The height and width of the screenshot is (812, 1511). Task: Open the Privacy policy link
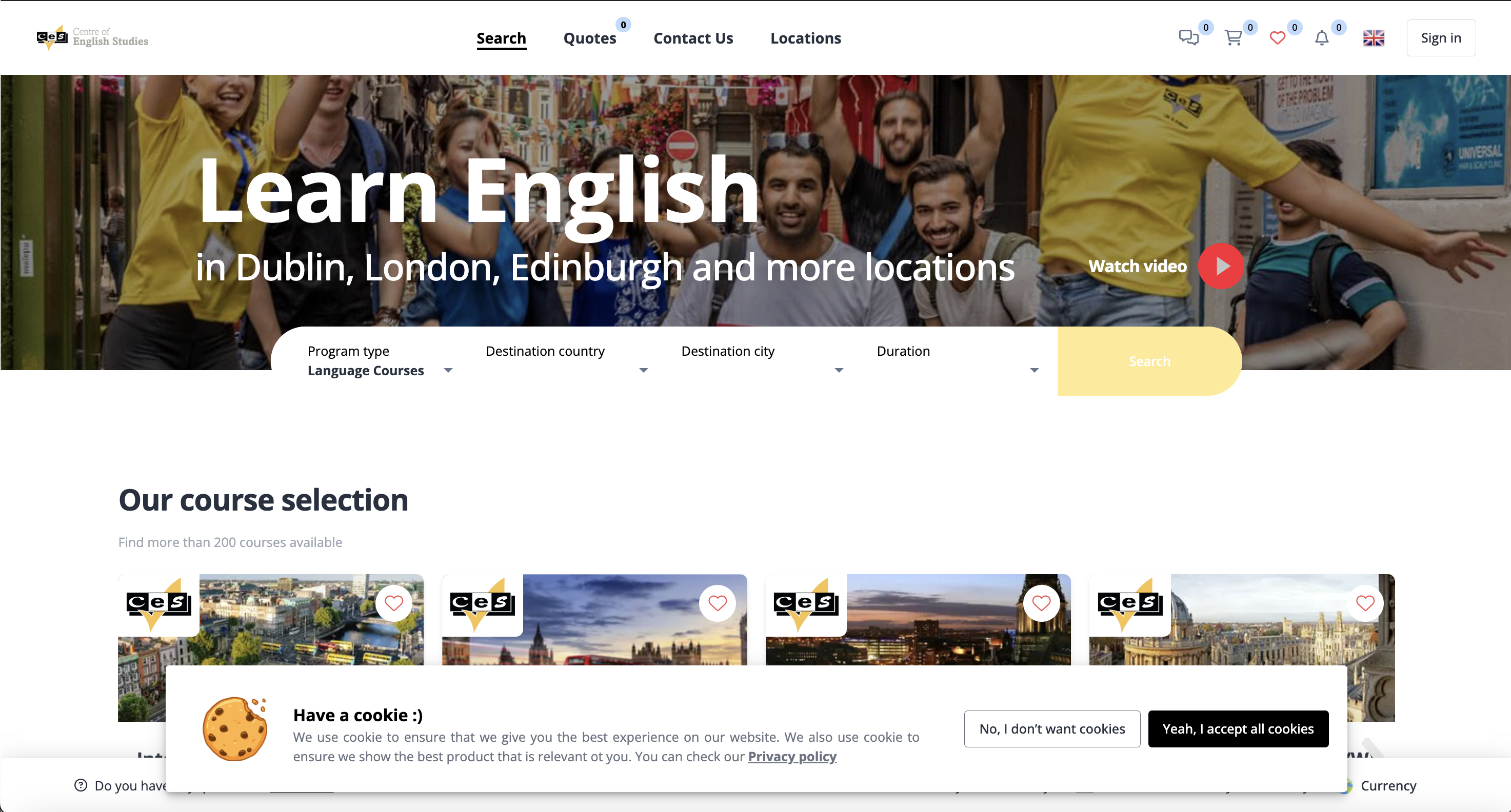tap(792, 756)
